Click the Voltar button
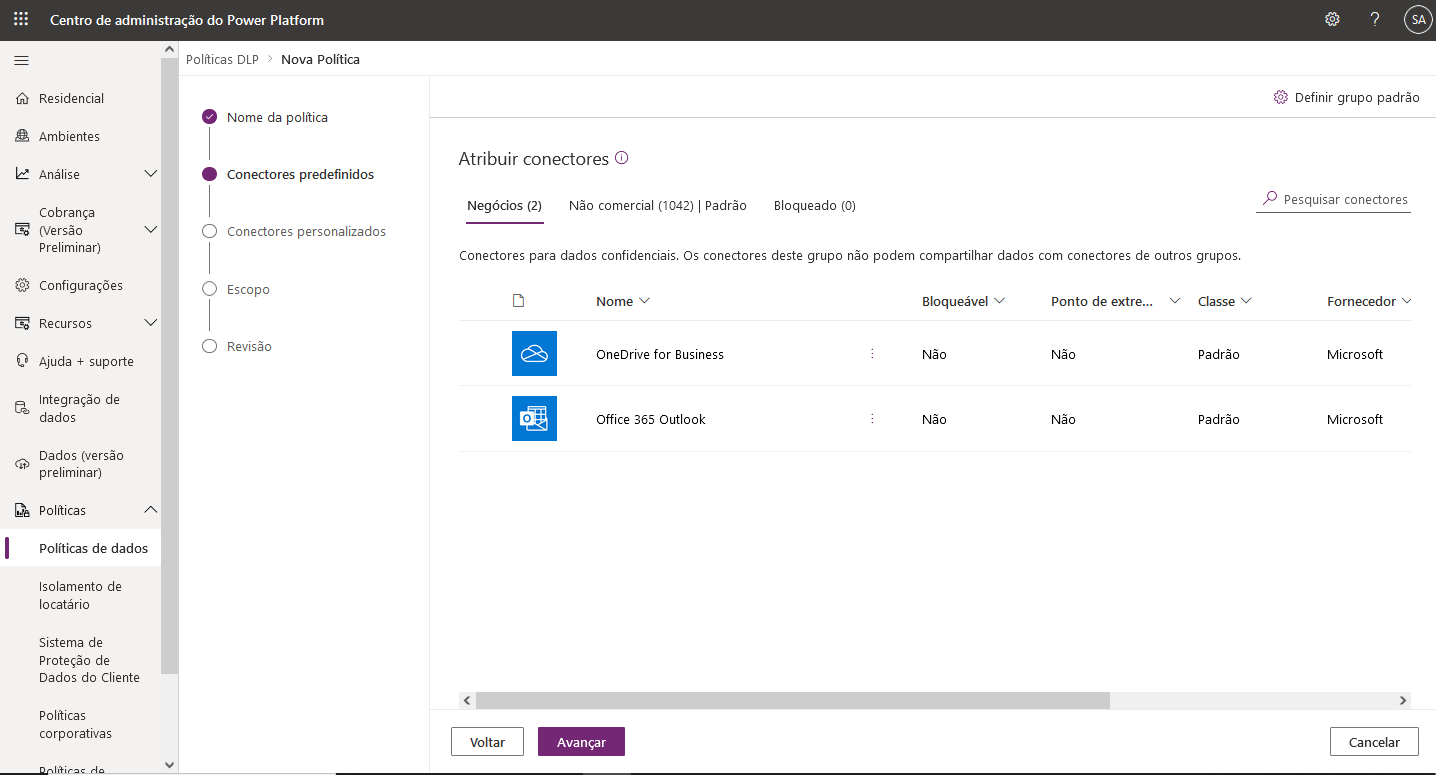The image size is (1436, 775). [x=488, y=742]
